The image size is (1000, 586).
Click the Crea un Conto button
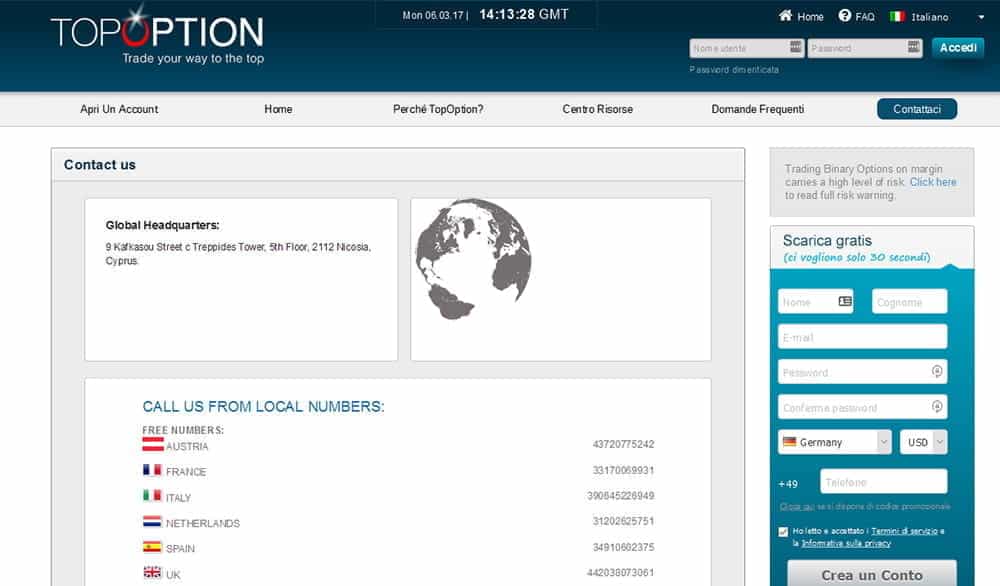point(871,575)
